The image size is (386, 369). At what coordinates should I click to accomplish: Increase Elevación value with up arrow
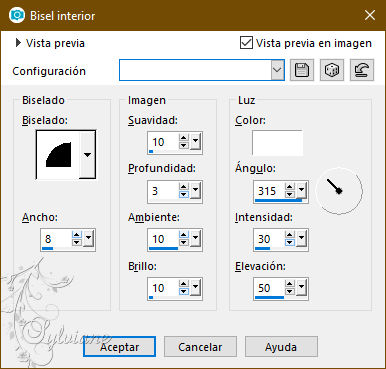pyautogui.click(x=290, y=284)
